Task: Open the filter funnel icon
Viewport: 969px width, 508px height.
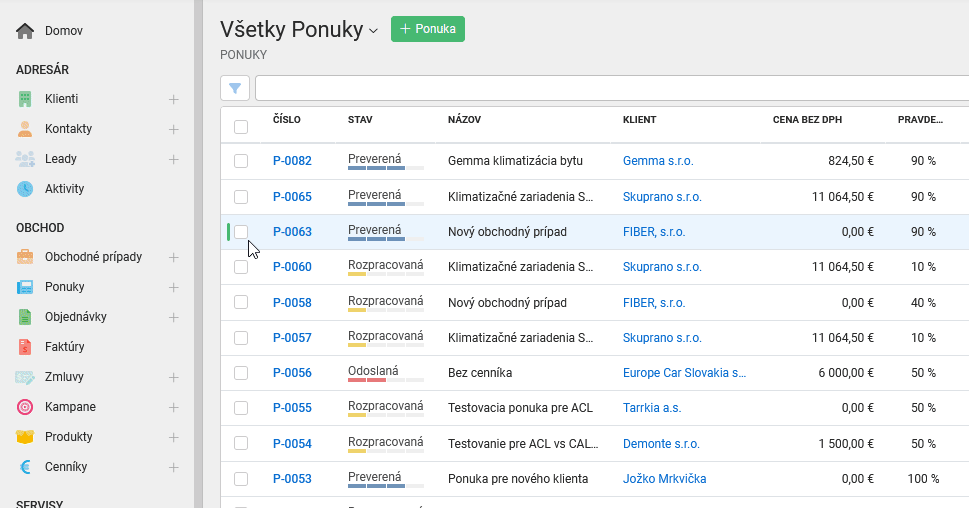Action: (x=235, y=88)
